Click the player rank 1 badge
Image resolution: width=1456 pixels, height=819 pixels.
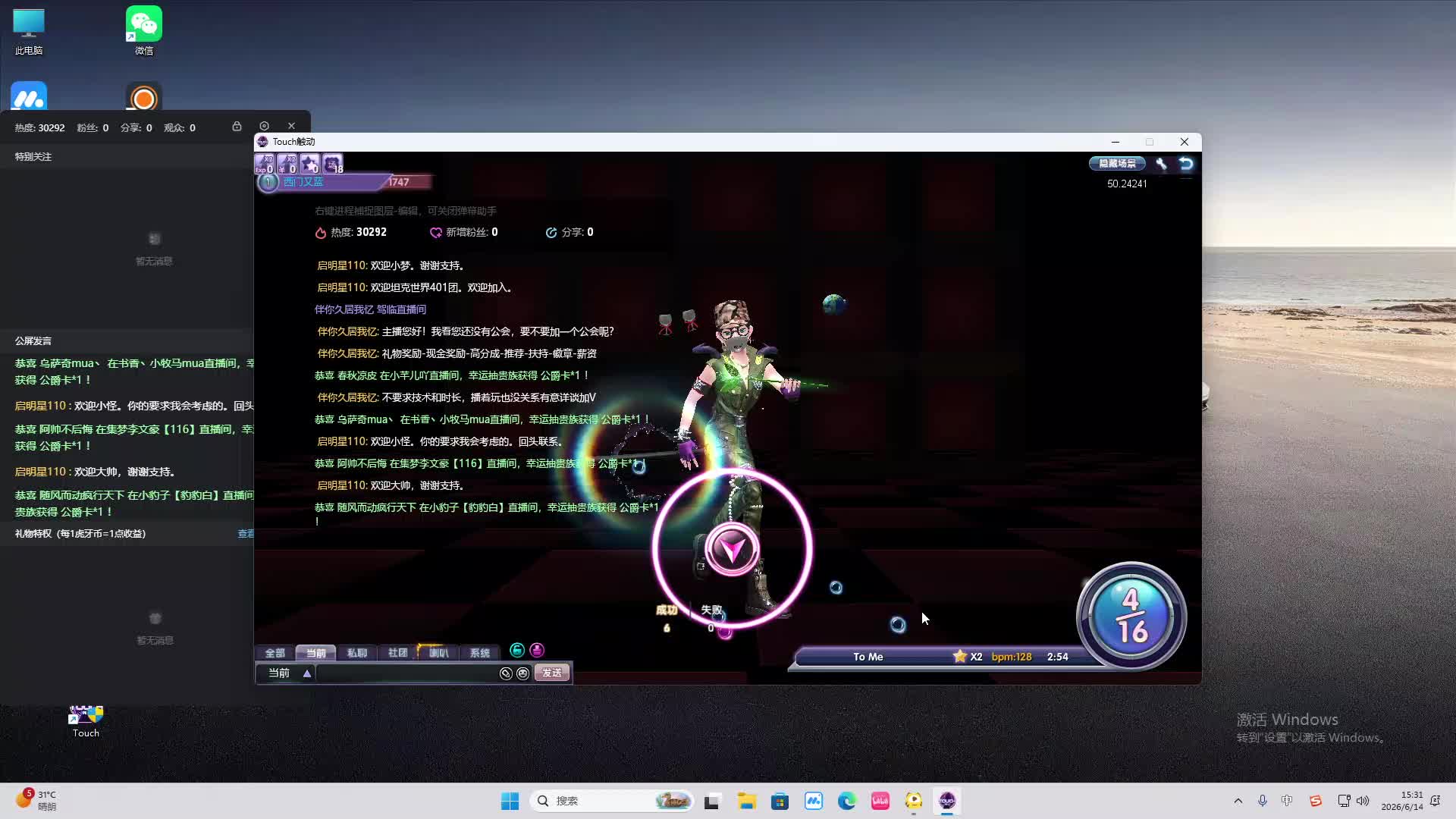268,182
